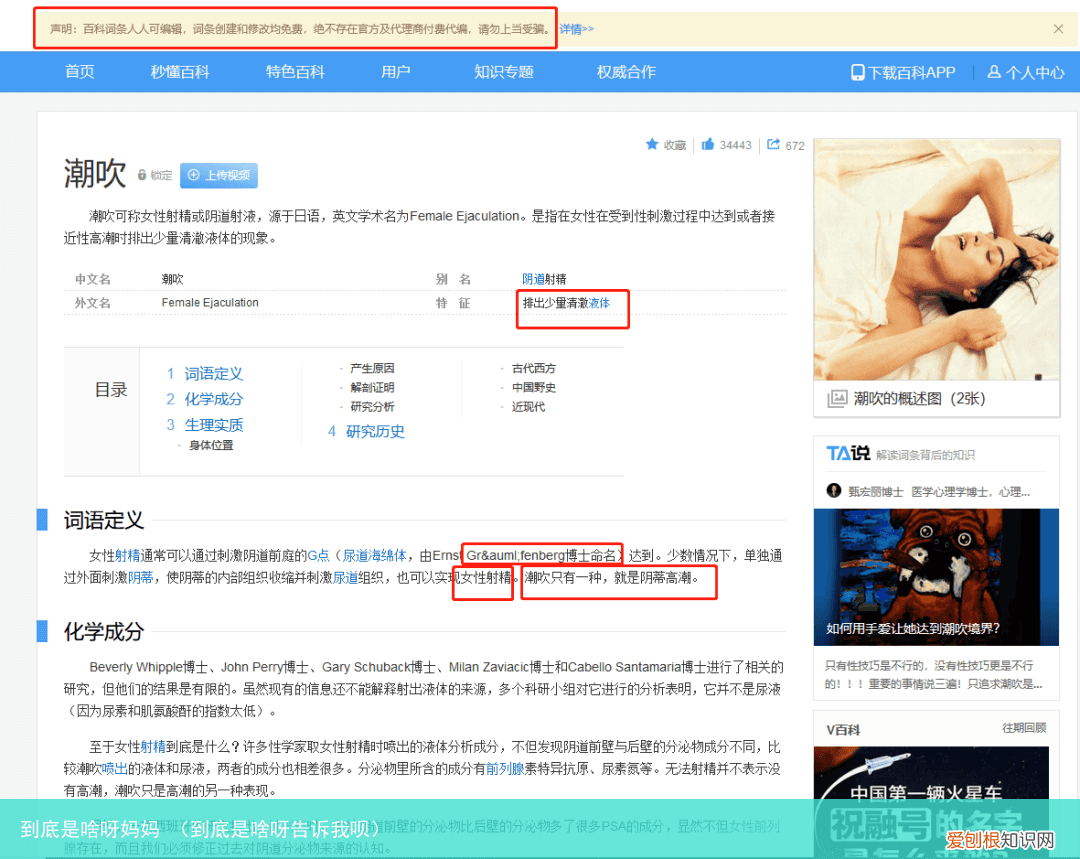Jump to 古代西方 sub-entry
Viewport: 1080px width, 859px height.
(x=534, y=368)
